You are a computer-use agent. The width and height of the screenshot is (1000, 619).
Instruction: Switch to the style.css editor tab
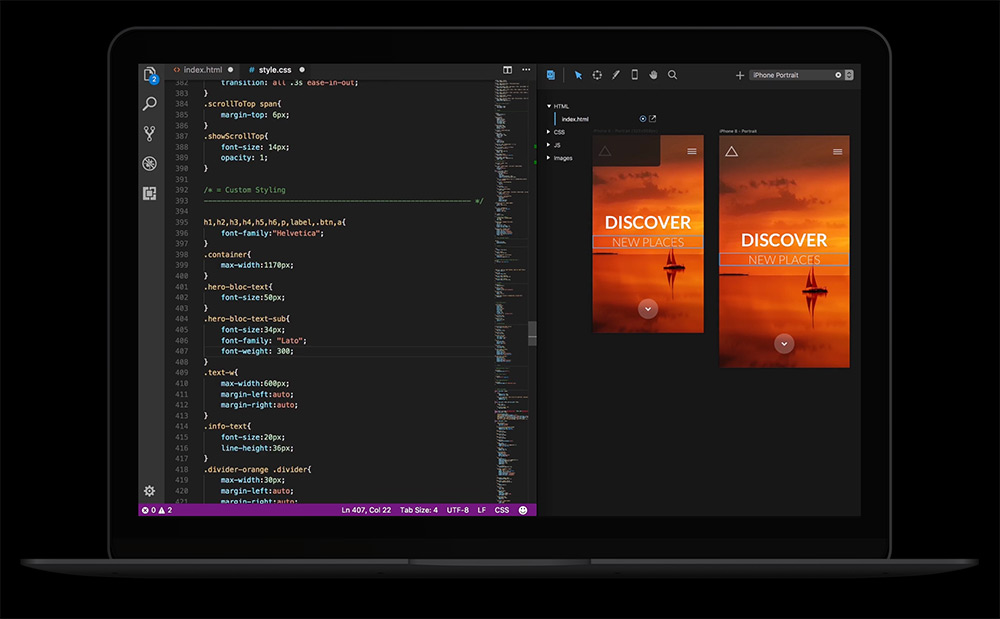click(x=277, y=70)
